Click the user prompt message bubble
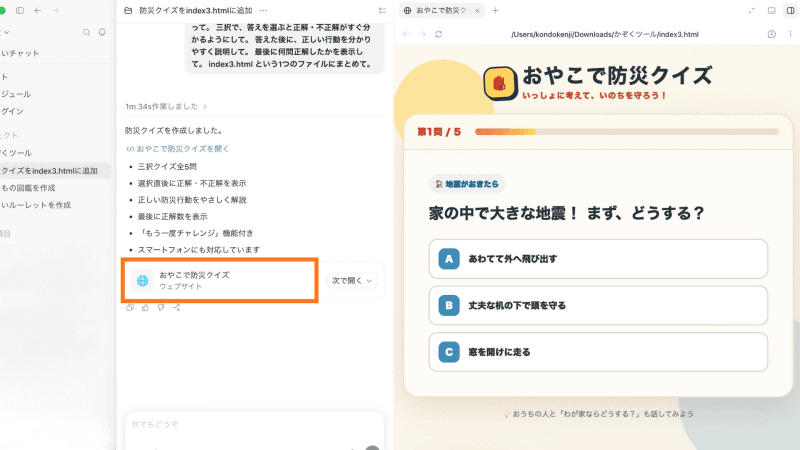The height and width of the screenshot is (450, 800). [x=284, y=48]
